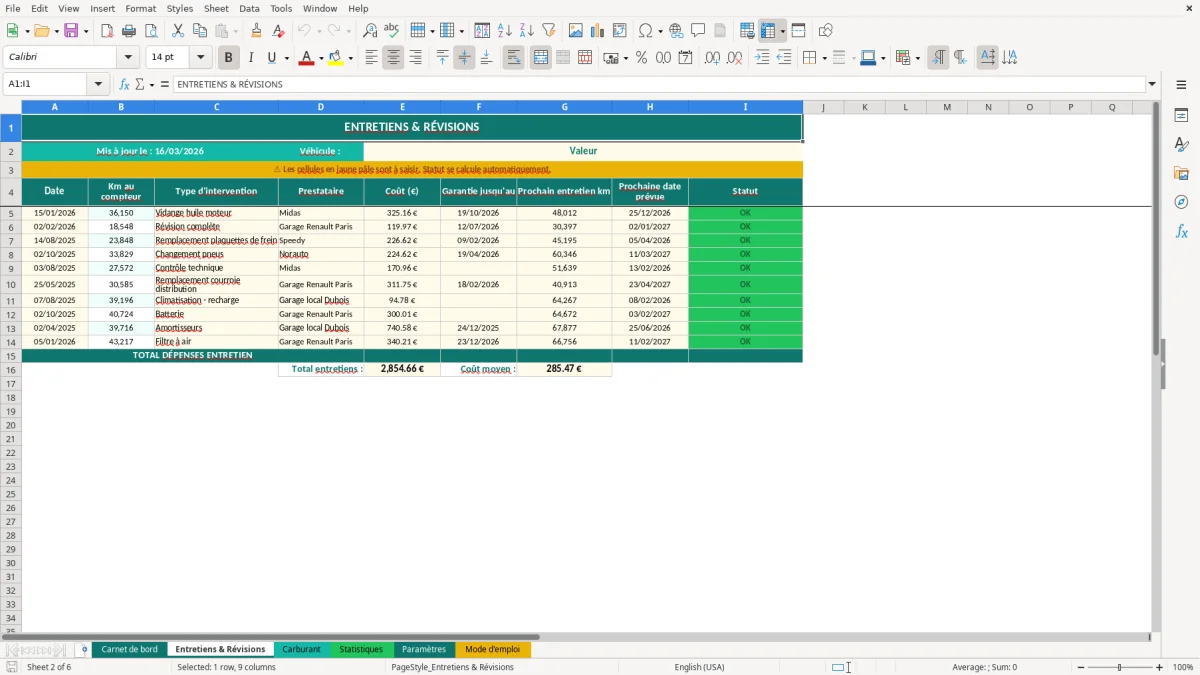Image resolution: width=1200 pixels, height=675 pixels.
Task: Click the Sort Ascending icon
Action: [x=505, y=31]
